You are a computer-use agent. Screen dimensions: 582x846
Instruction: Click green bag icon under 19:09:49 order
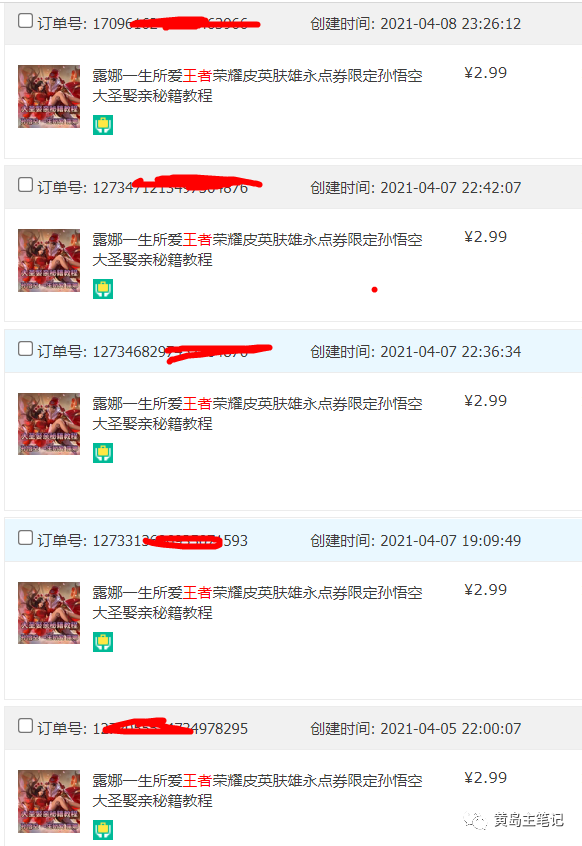[102, 642]
